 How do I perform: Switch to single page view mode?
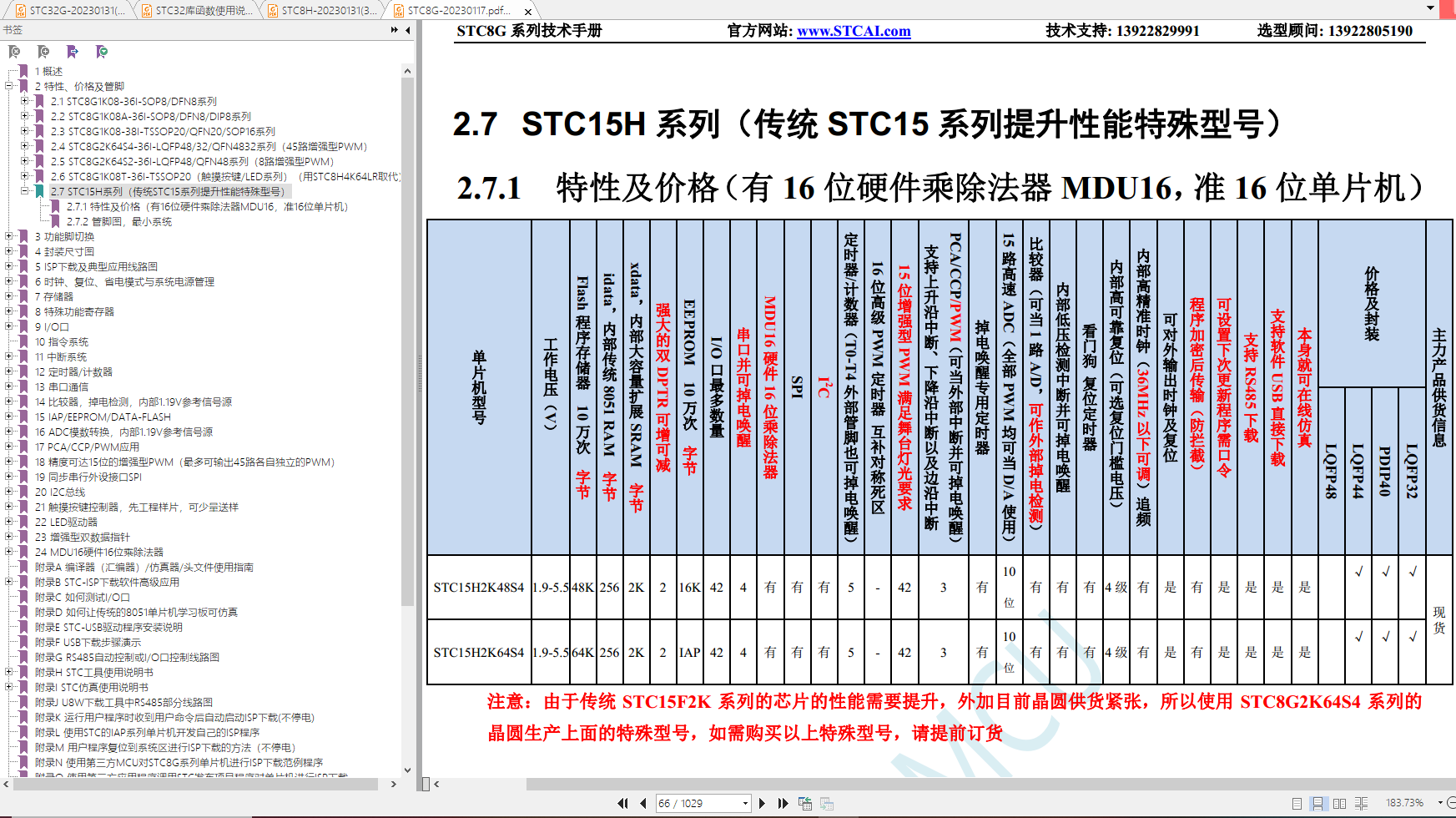coord(1297,803)
